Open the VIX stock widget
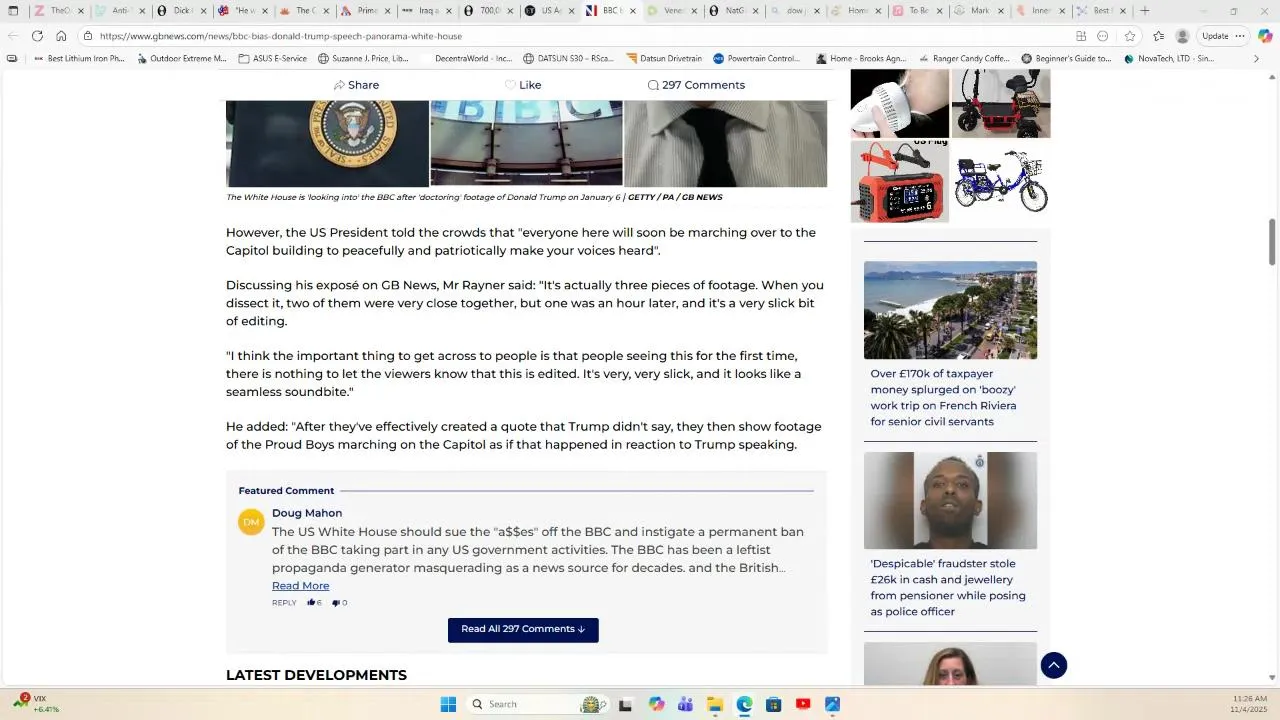This screenshot has width=1280, height=720. tap(35, 704)
